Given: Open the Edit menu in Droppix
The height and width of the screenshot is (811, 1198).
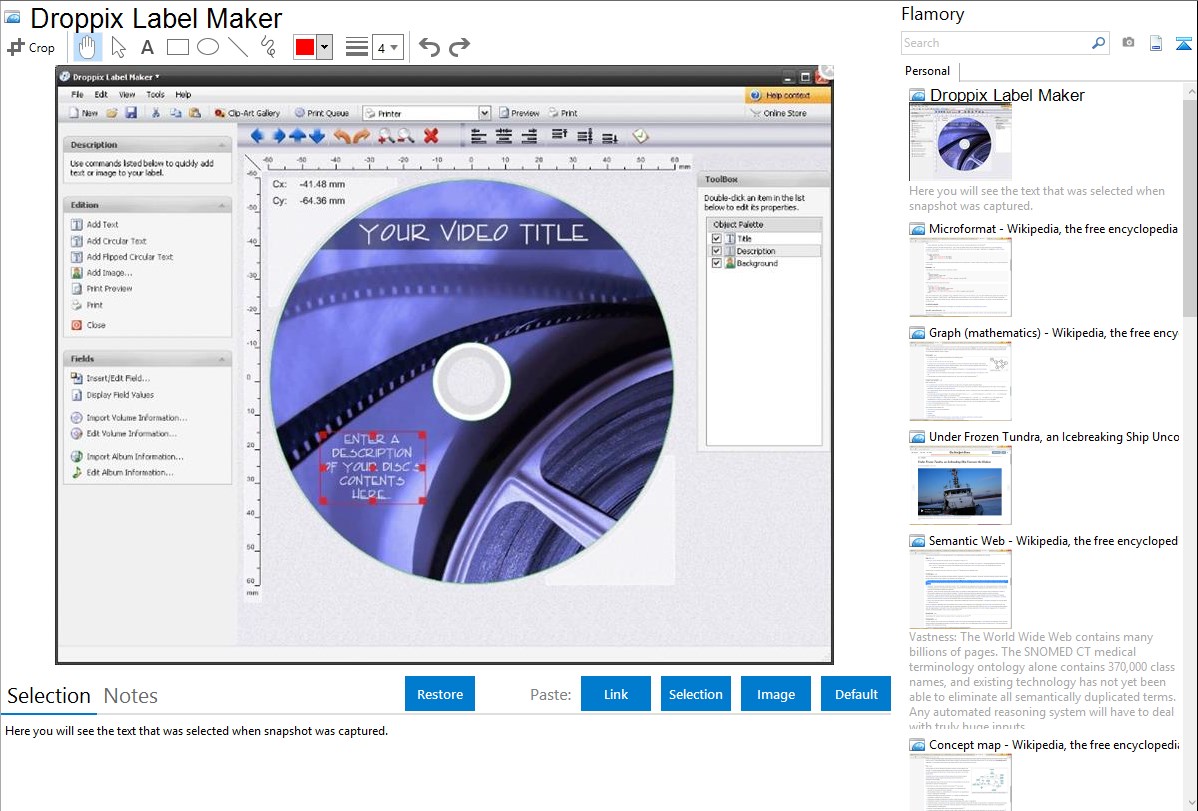Looking at the screenshot, I should coord(101,95).
